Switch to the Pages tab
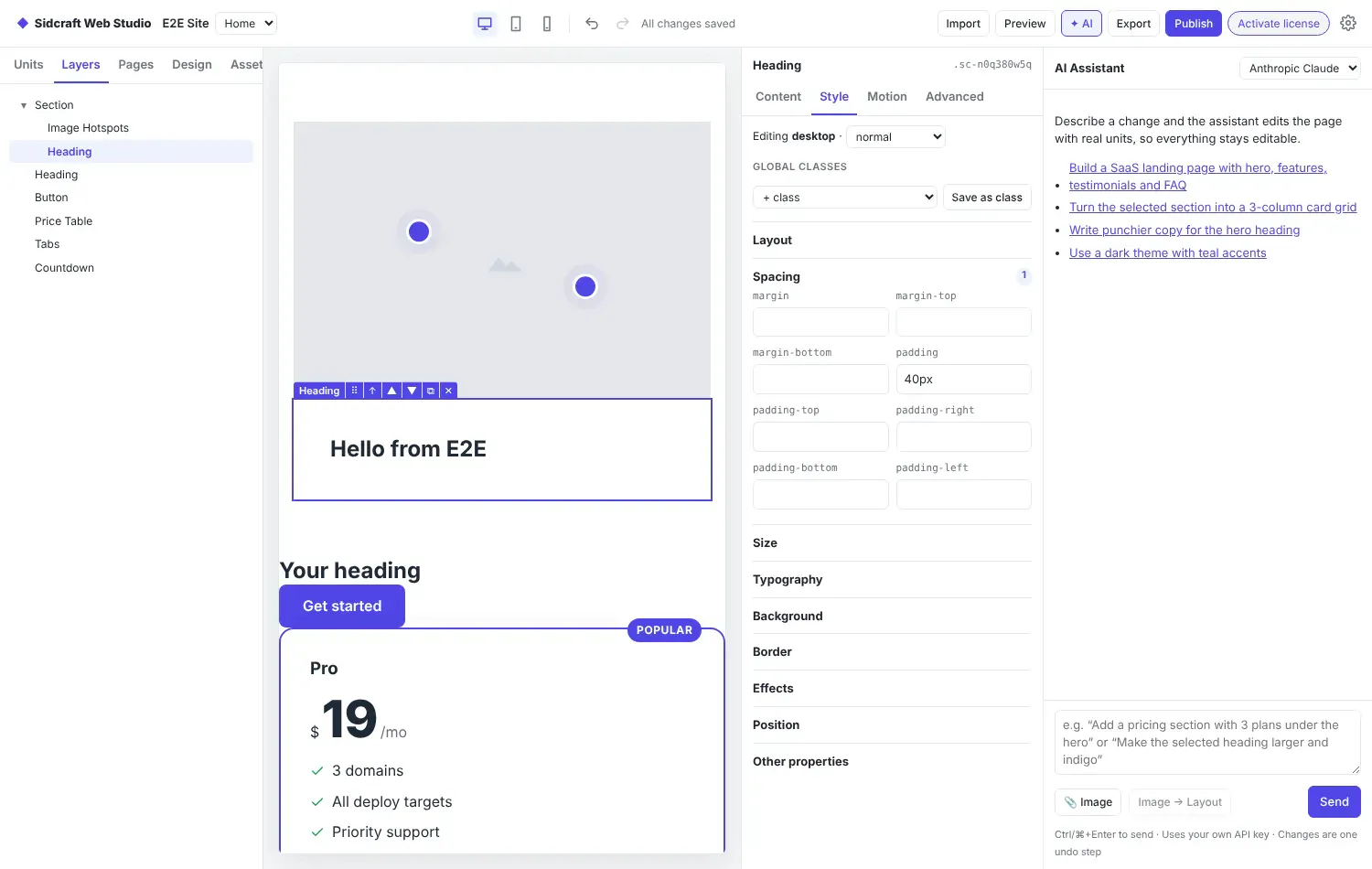 coord(136,65)
